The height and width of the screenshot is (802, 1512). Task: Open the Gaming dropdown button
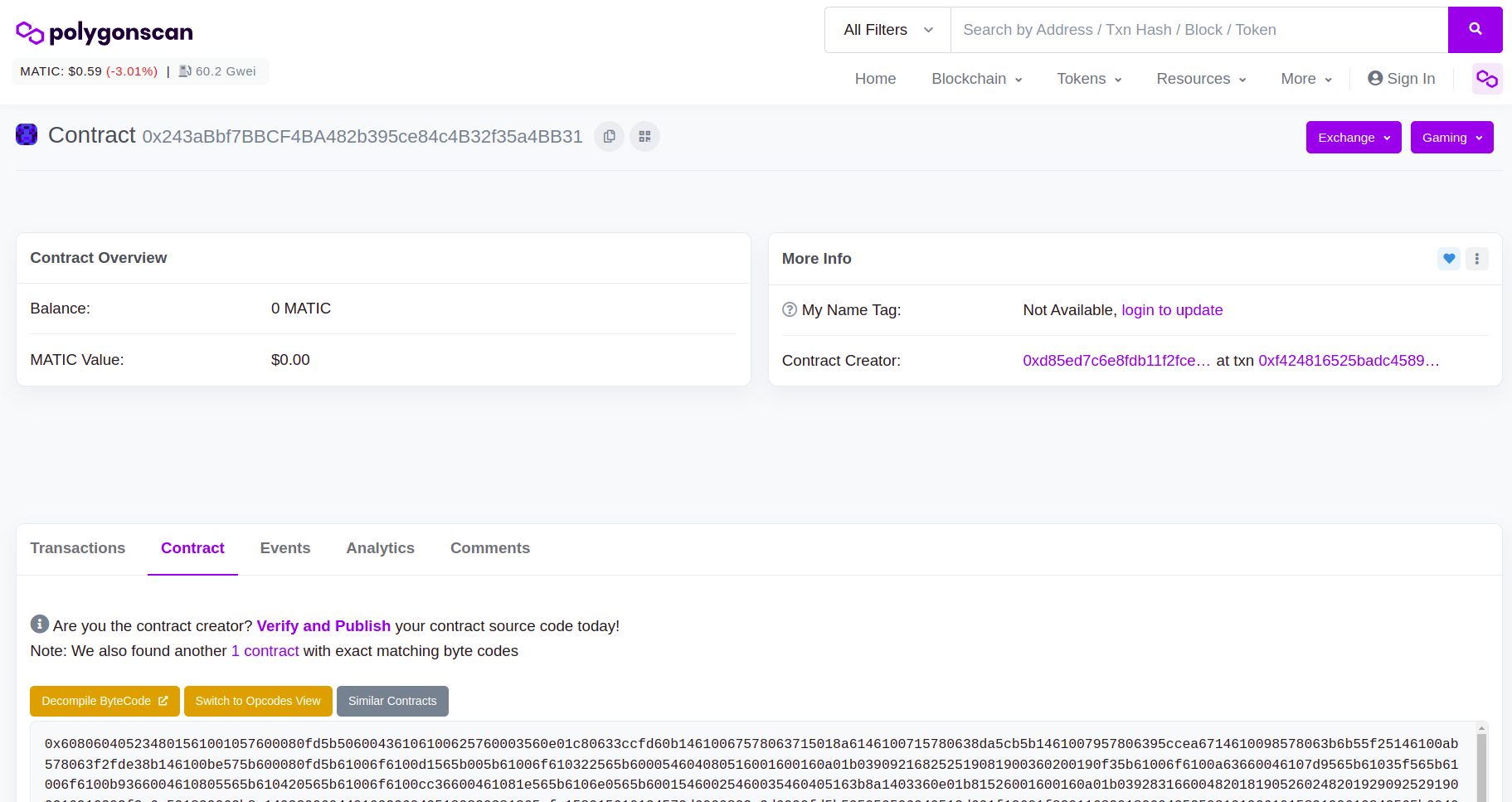click(1451, 138)
